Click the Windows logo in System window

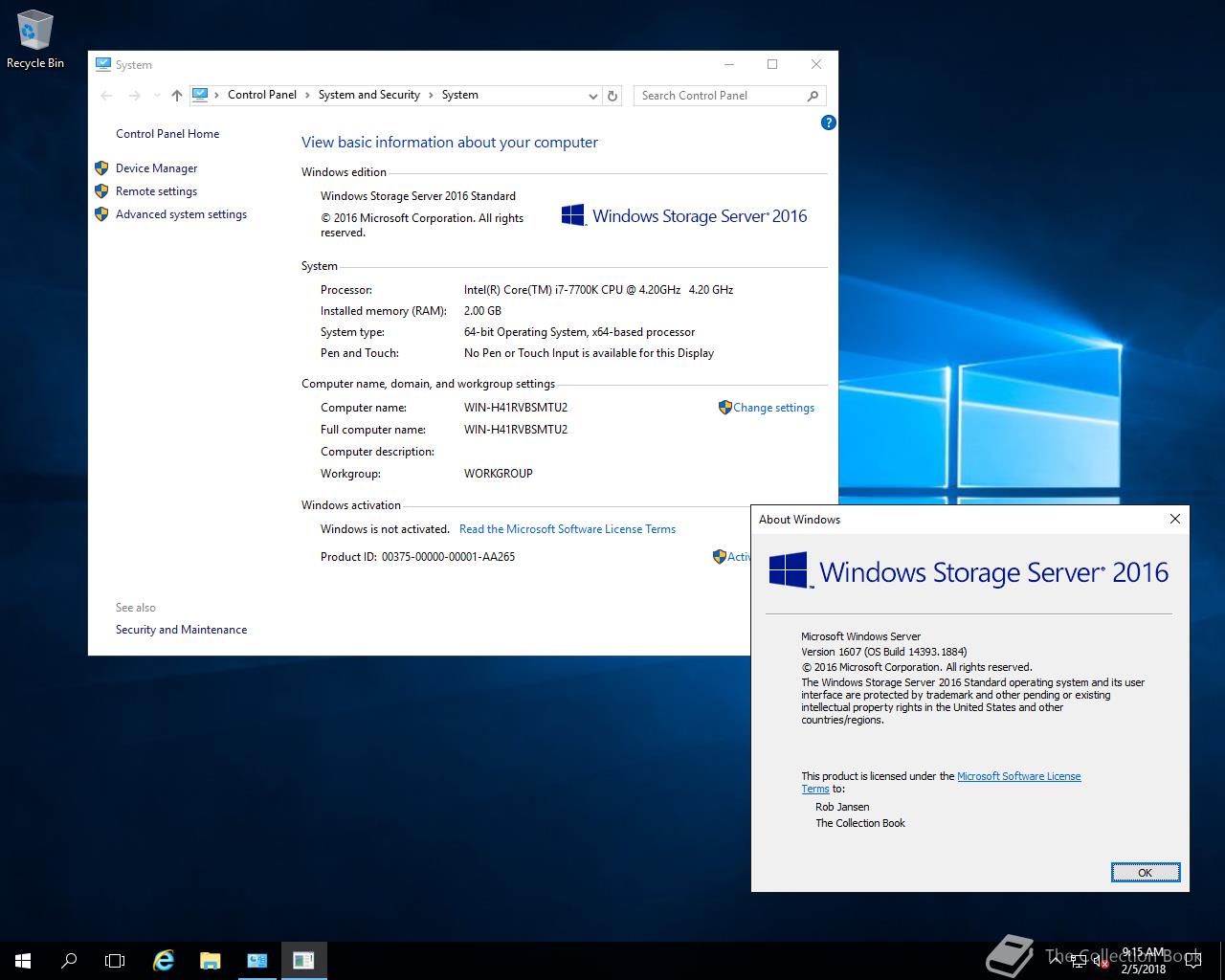pos(573,215)
